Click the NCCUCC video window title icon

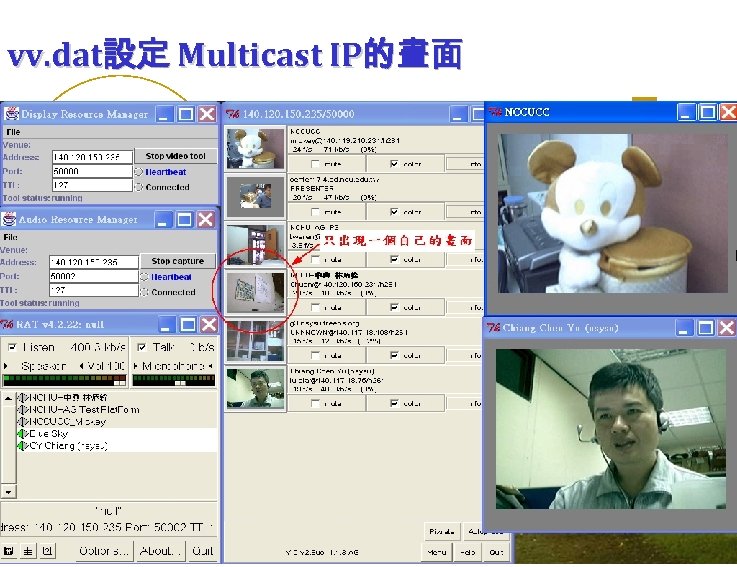(495, 112)
